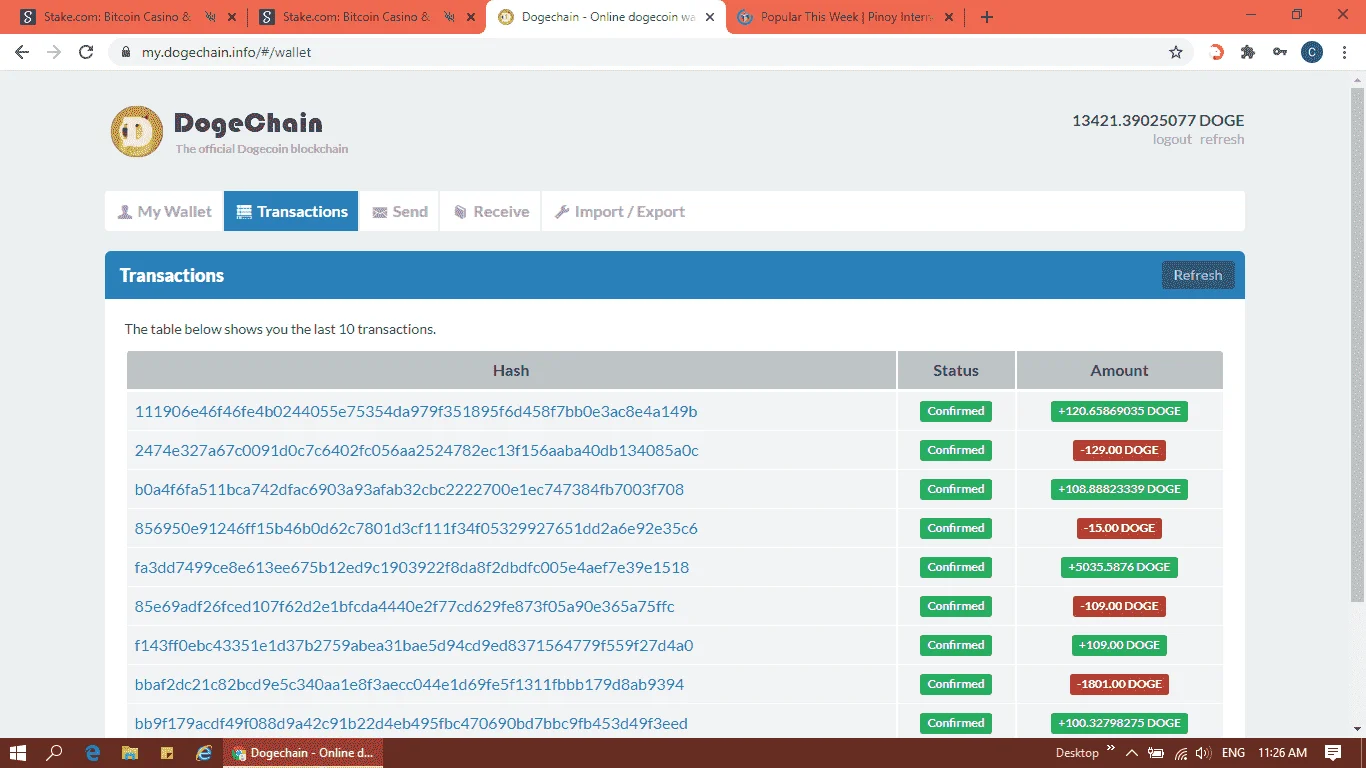Click the +120.65869035 DOGE amount badge

(x=1119, y=411)
